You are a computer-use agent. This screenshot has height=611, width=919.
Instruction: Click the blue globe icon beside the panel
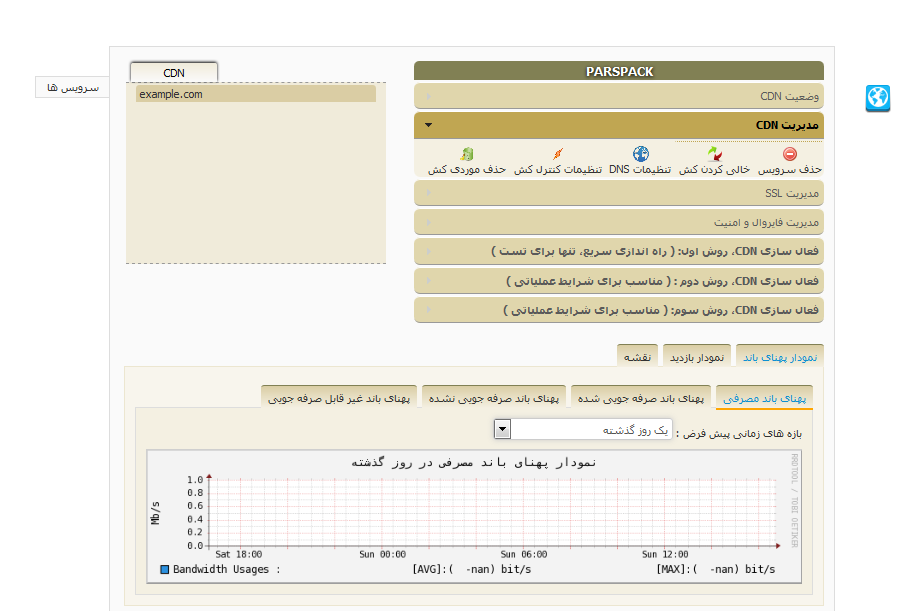(x=877, y=98)
